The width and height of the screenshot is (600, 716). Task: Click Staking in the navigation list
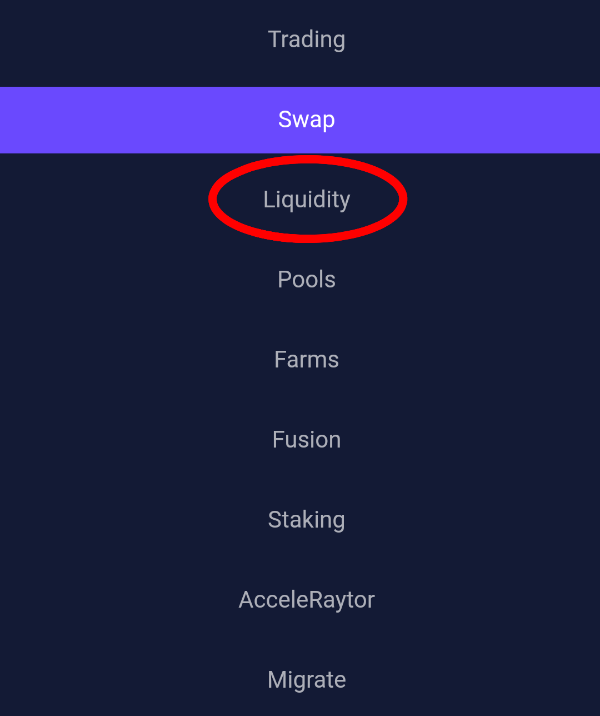(306, 520)
